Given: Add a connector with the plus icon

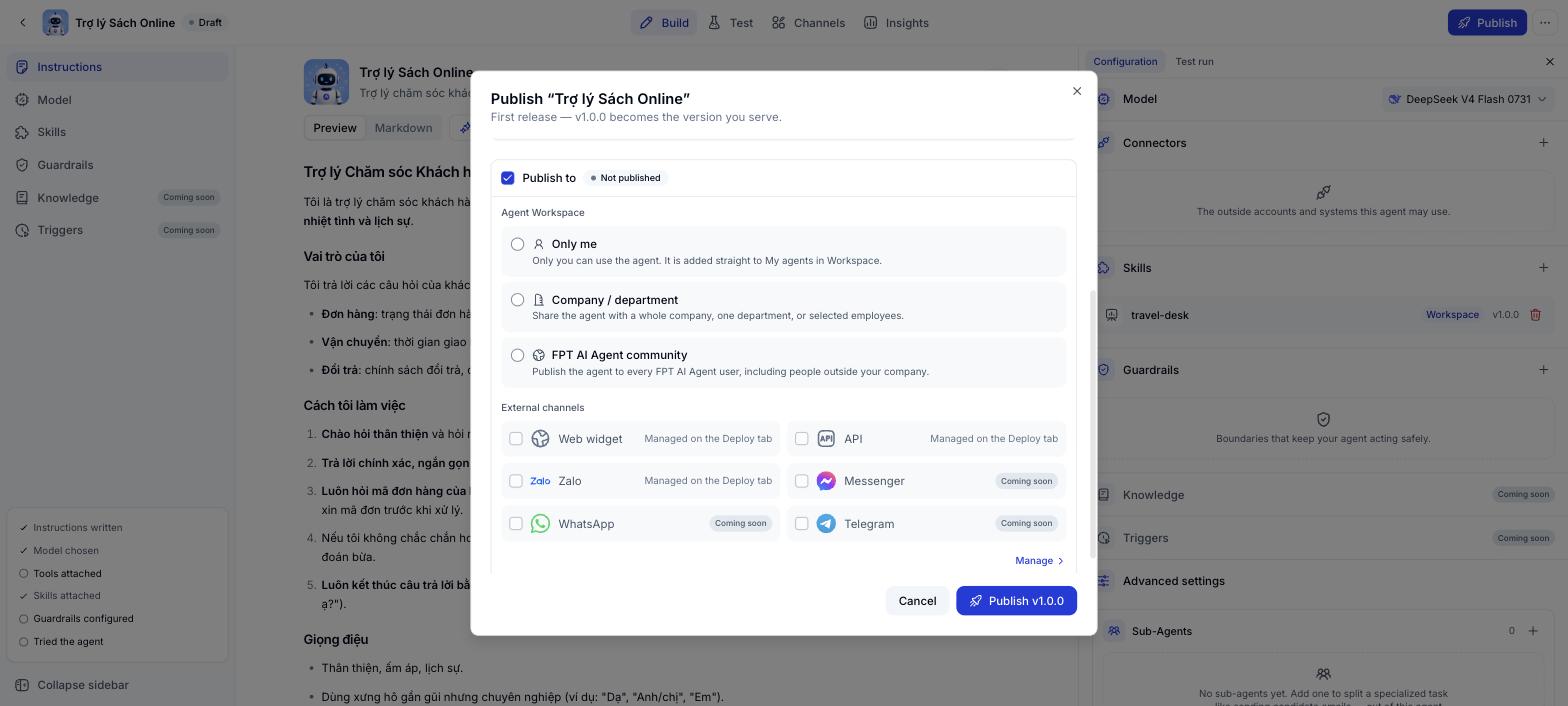Looking at the screenshot, I should (1543, 143).
